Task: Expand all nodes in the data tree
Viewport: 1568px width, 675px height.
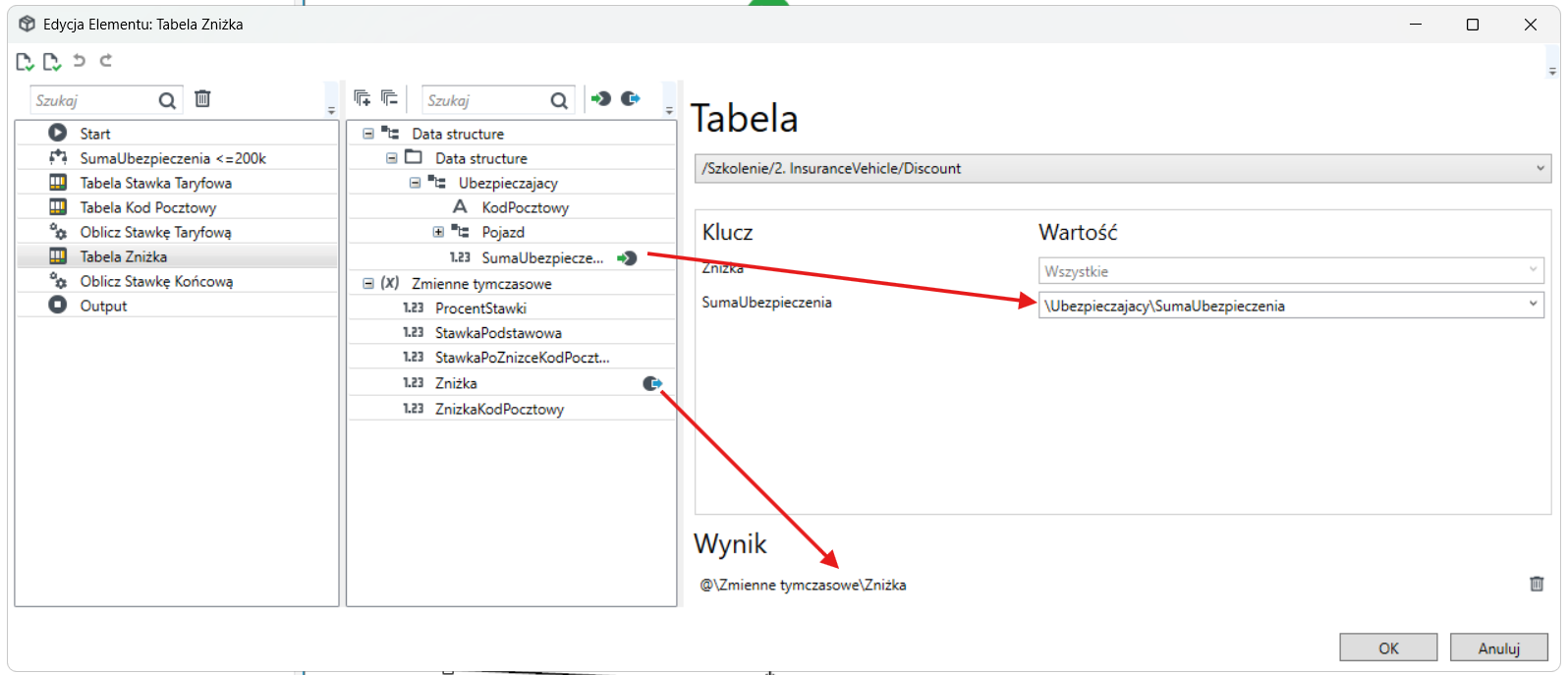Action: tap(363, 97)
